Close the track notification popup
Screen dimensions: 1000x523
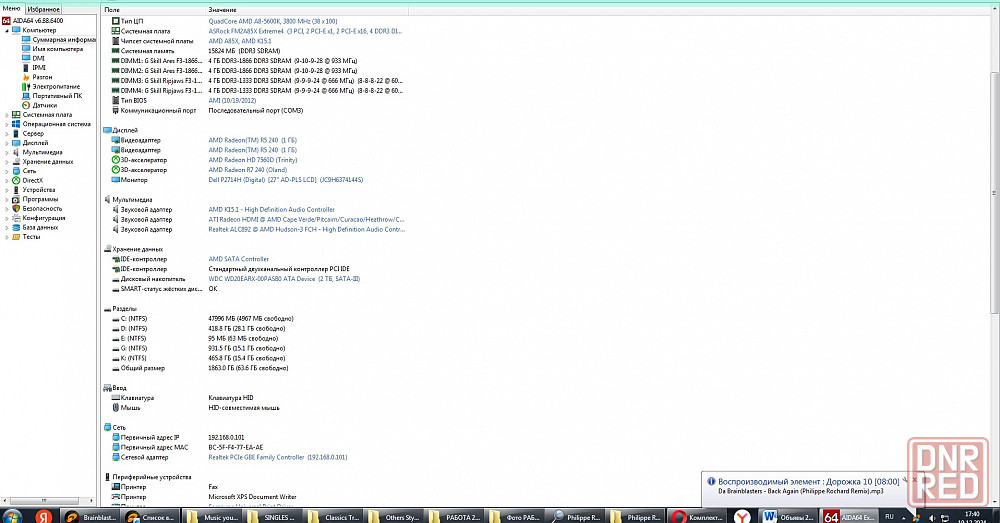(x=915, y=480)
